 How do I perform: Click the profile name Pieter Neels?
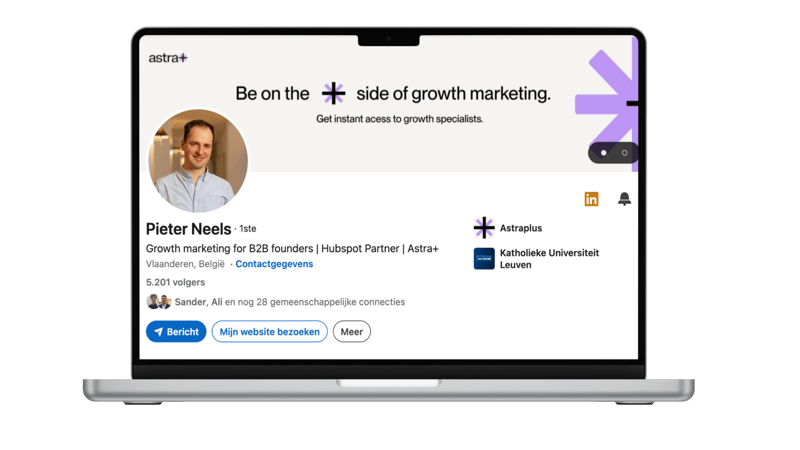188,228
